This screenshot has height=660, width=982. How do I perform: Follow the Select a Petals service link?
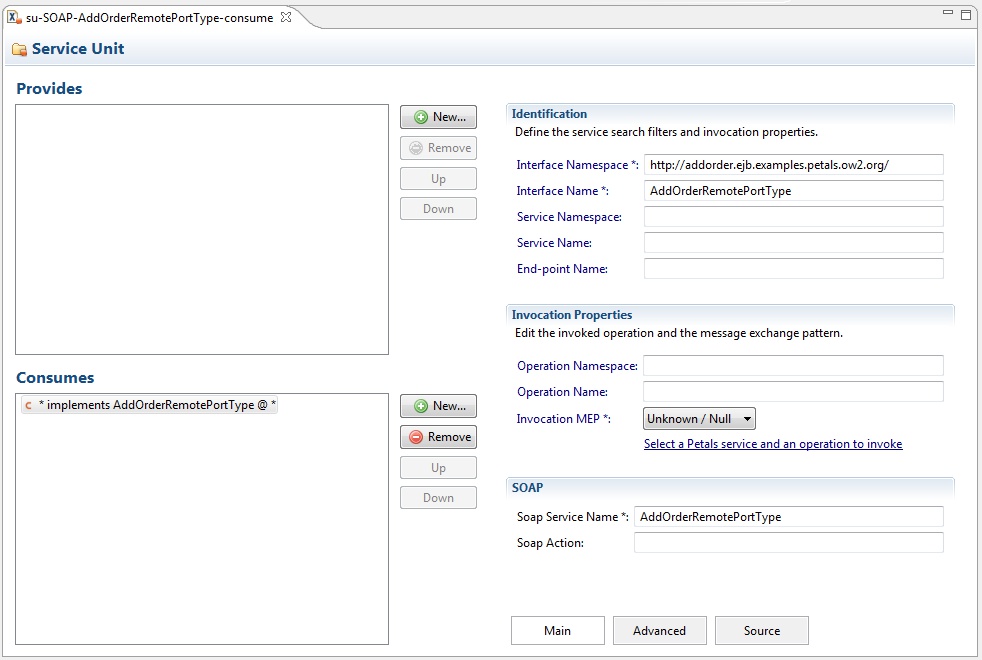(773, 444)
